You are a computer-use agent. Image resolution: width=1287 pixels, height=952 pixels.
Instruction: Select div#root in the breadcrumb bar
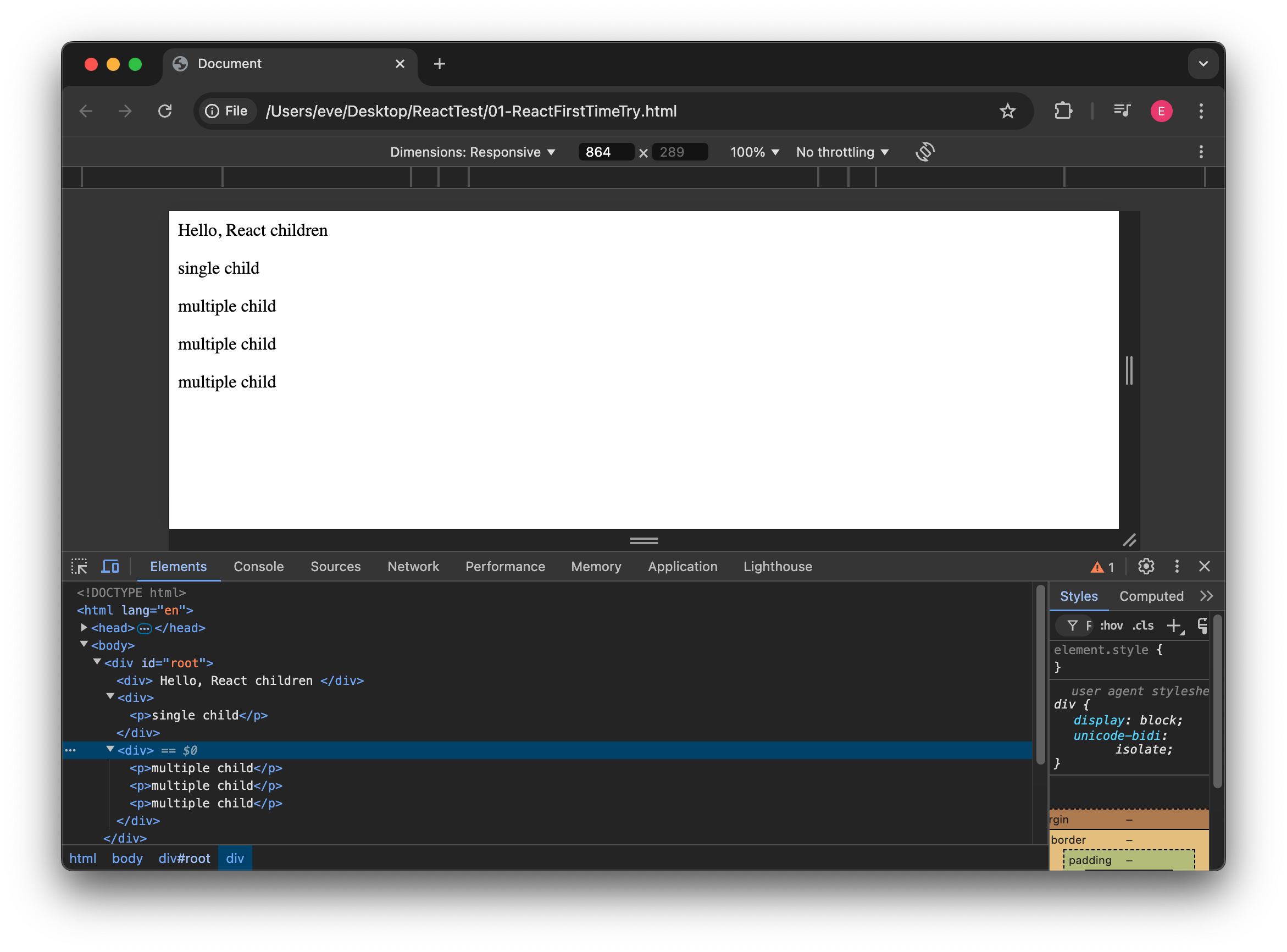coord(184,858)
